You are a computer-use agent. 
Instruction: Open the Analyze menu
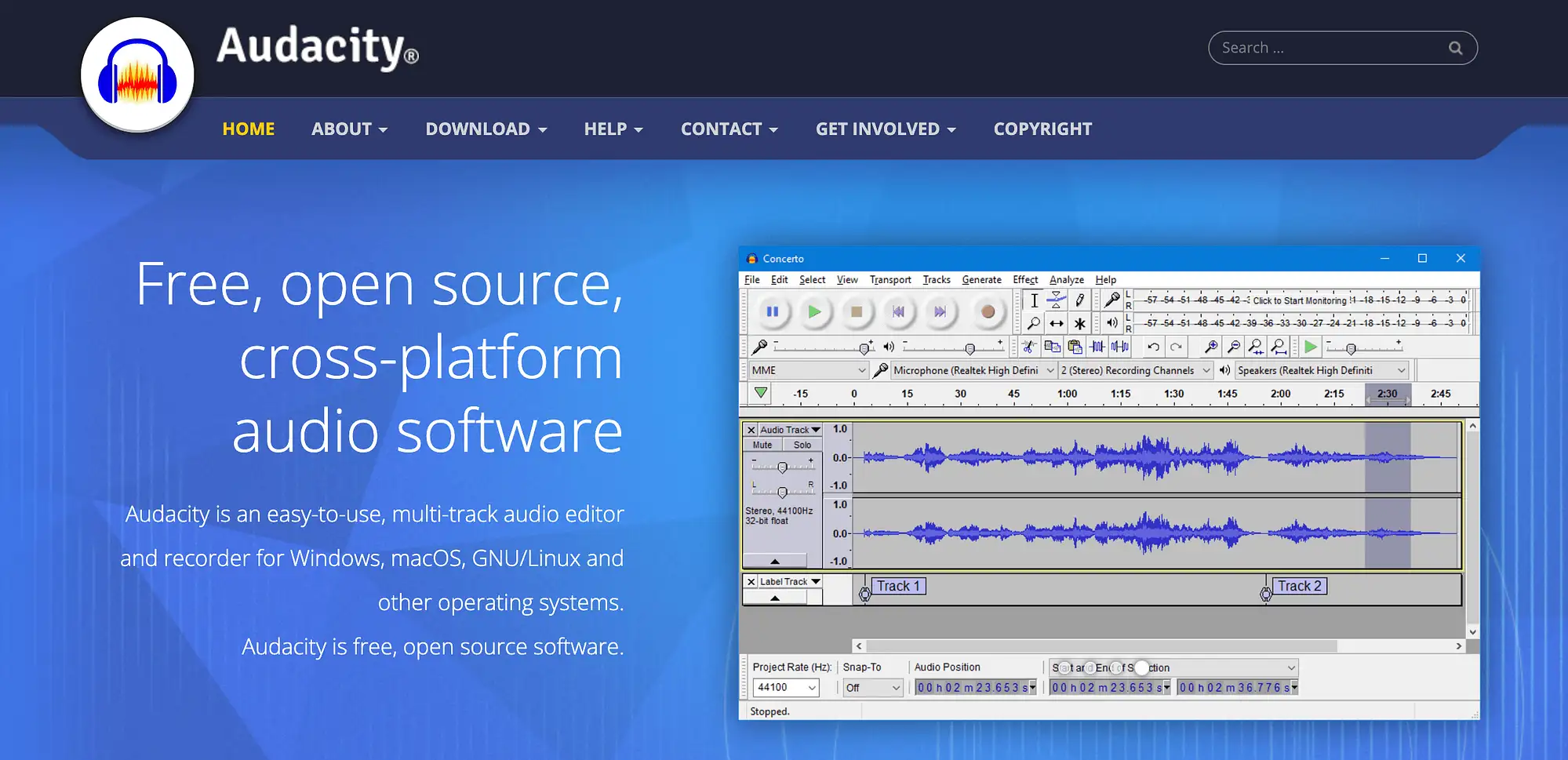1067,280
